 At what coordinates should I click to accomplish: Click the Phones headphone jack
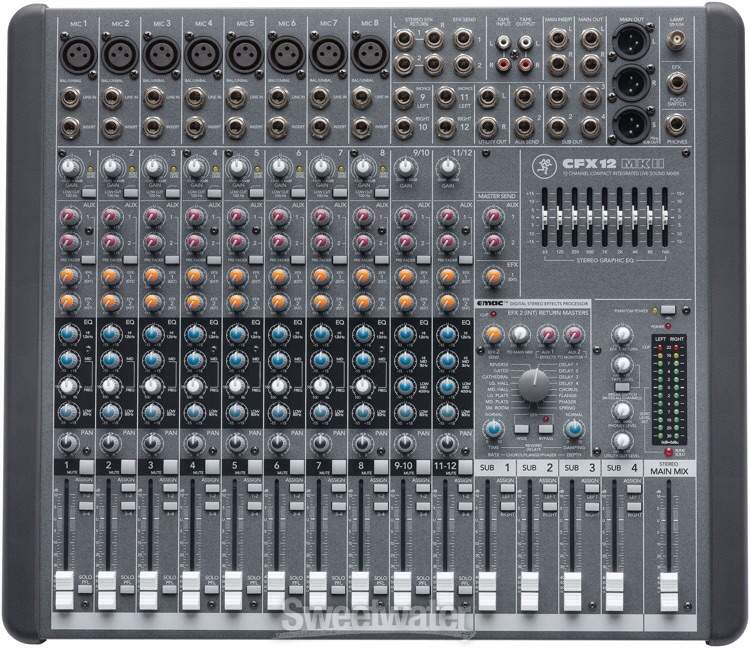(676, 125)
